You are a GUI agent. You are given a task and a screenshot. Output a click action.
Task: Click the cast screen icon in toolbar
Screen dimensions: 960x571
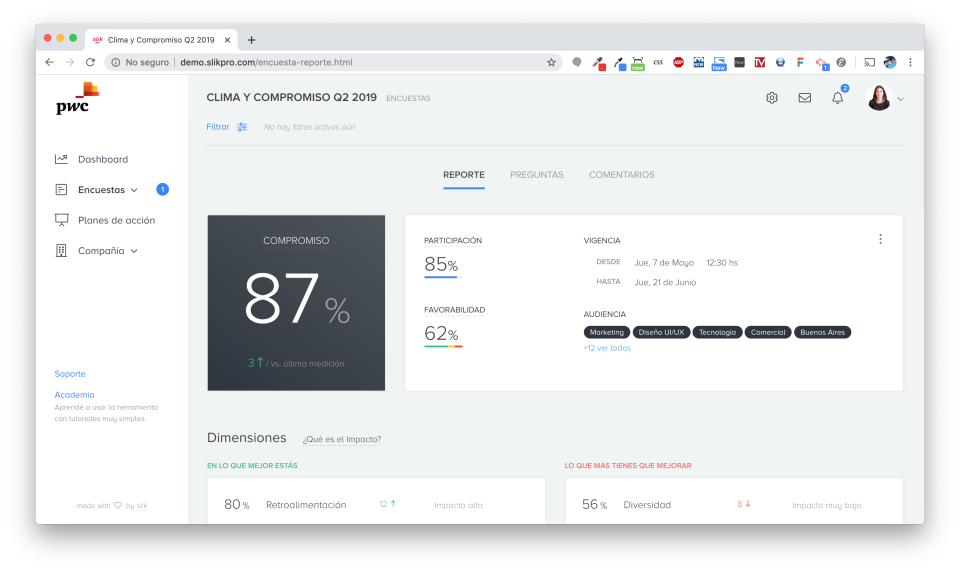coord(869,62)
